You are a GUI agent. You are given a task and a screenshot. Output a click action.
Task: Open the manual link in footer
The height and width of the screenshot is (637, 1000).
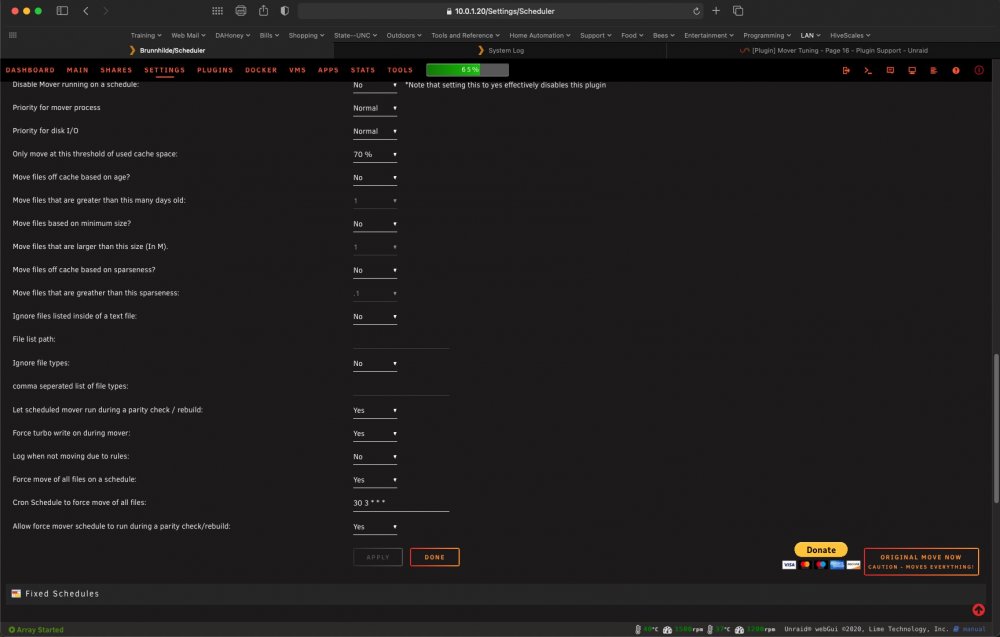click(x=973, y=629)
